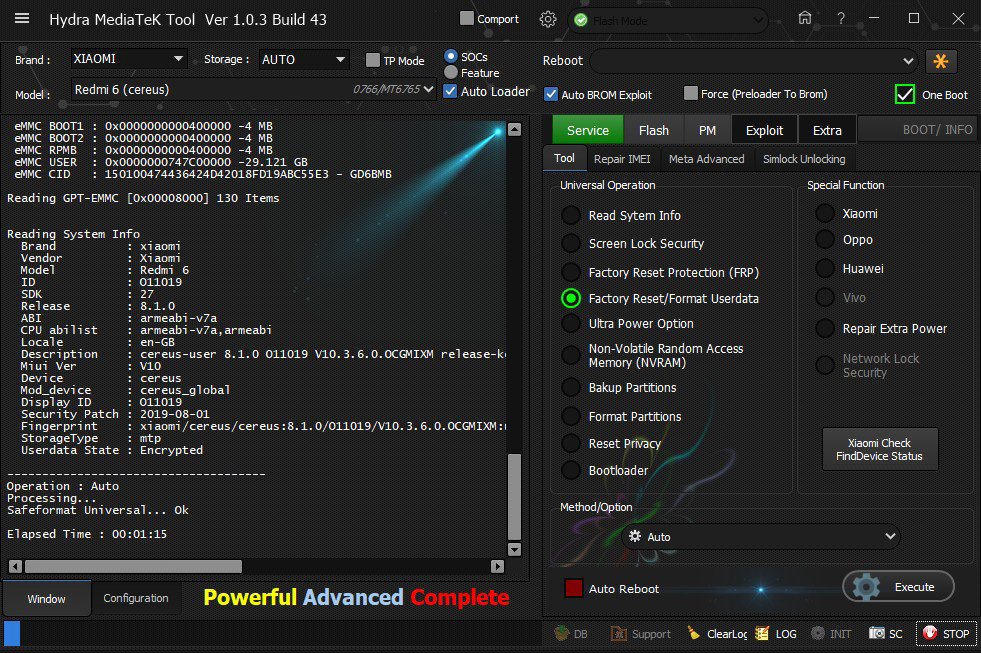Open the hamburger menu icon
The image size is (981, 653).
(22, 19)
